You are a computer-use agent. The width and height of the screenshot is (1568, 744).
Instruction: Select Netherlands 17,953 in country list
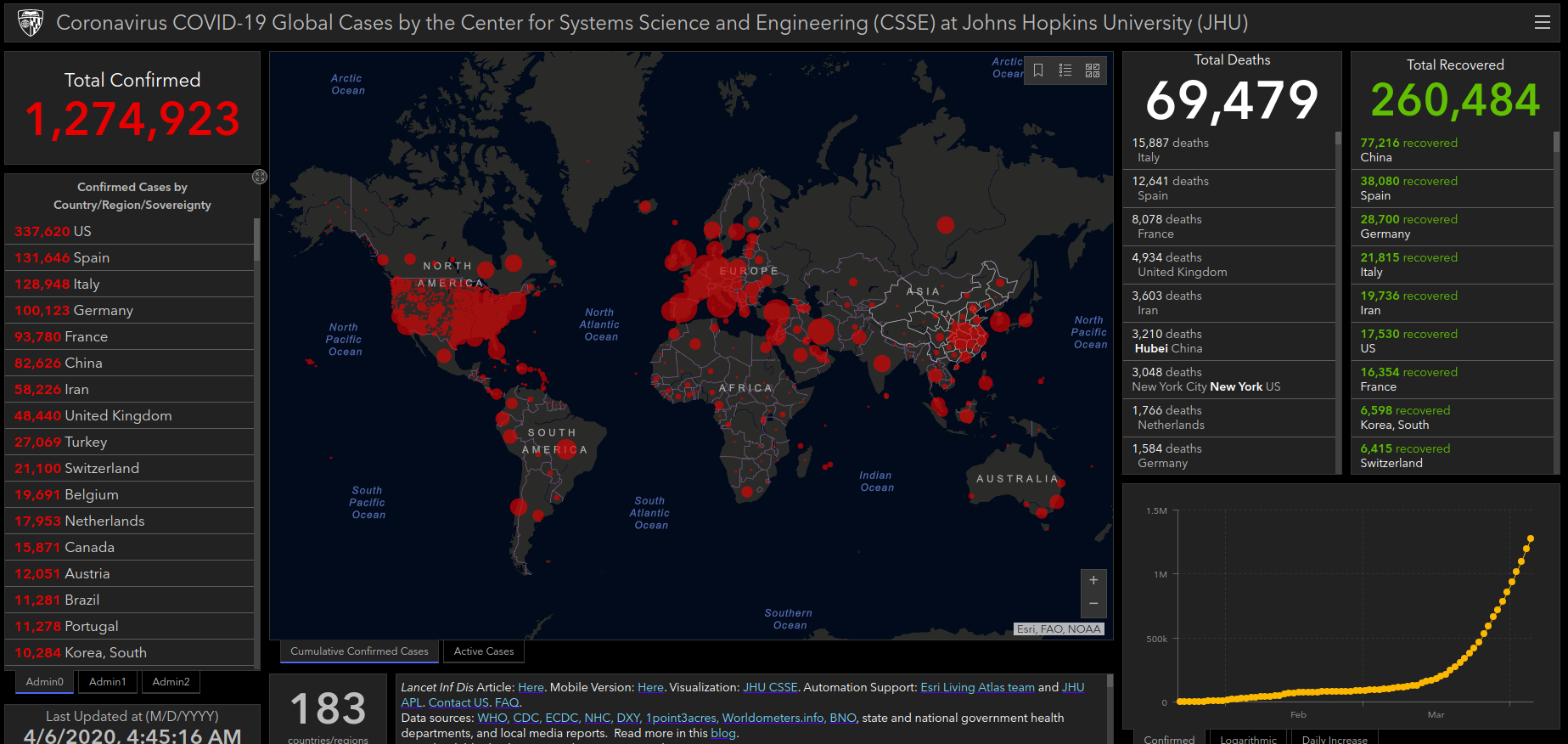129,521
